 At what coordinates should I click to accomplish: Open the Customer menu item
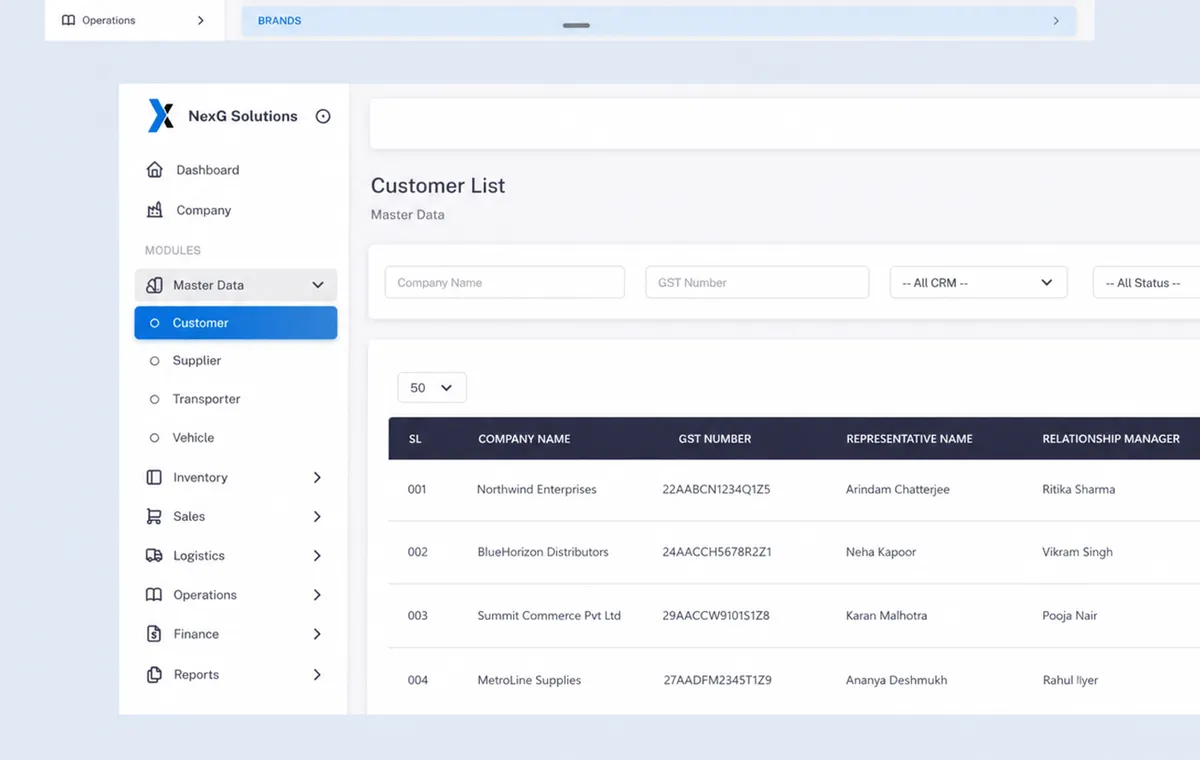[x=236, y=323]
